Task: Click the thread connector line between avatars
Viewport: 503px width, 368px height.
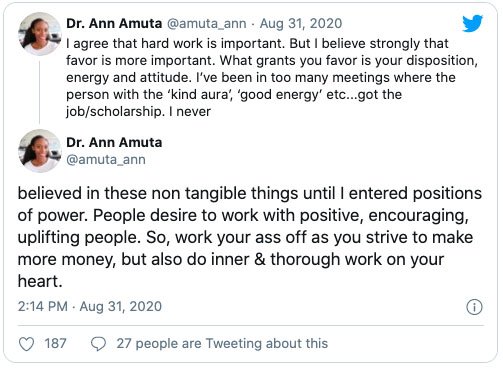Action: pos(39,92)
